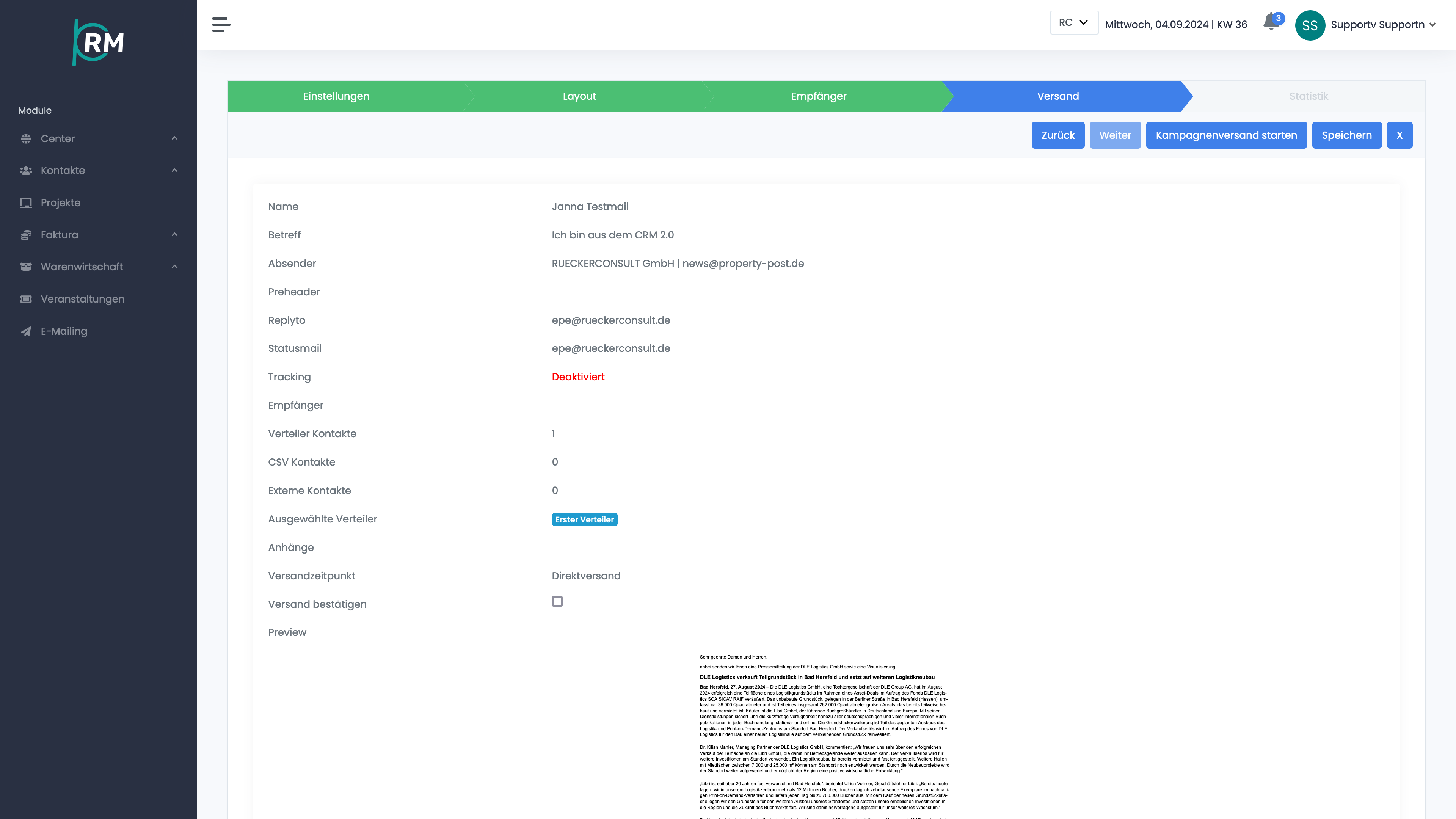Open the RC dropdown selector
This screenshot has height=819, width=1456.
[x=1074, y=23]
